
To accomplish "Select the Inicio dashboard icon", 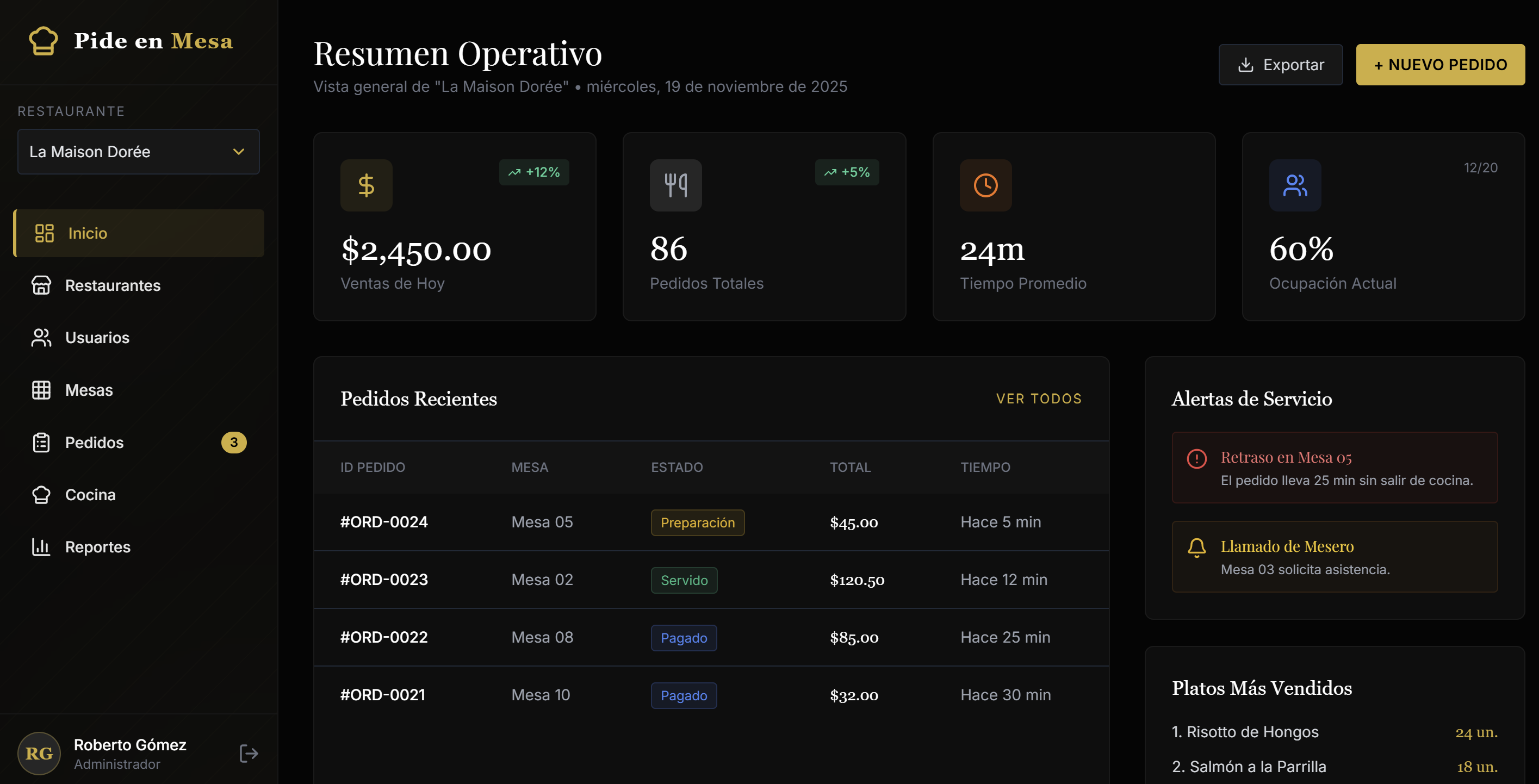I will point(42,233).
